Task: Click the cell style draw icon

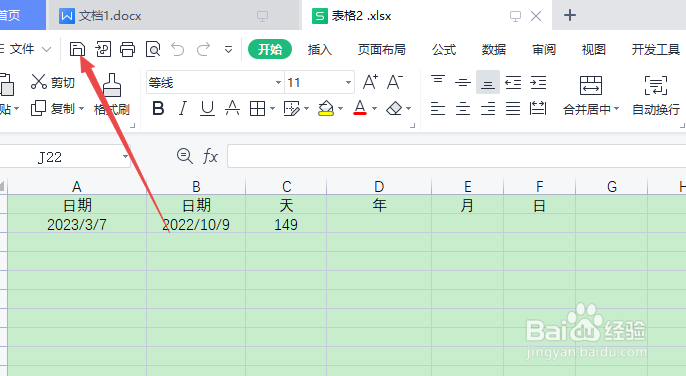Action: [292, 108]
